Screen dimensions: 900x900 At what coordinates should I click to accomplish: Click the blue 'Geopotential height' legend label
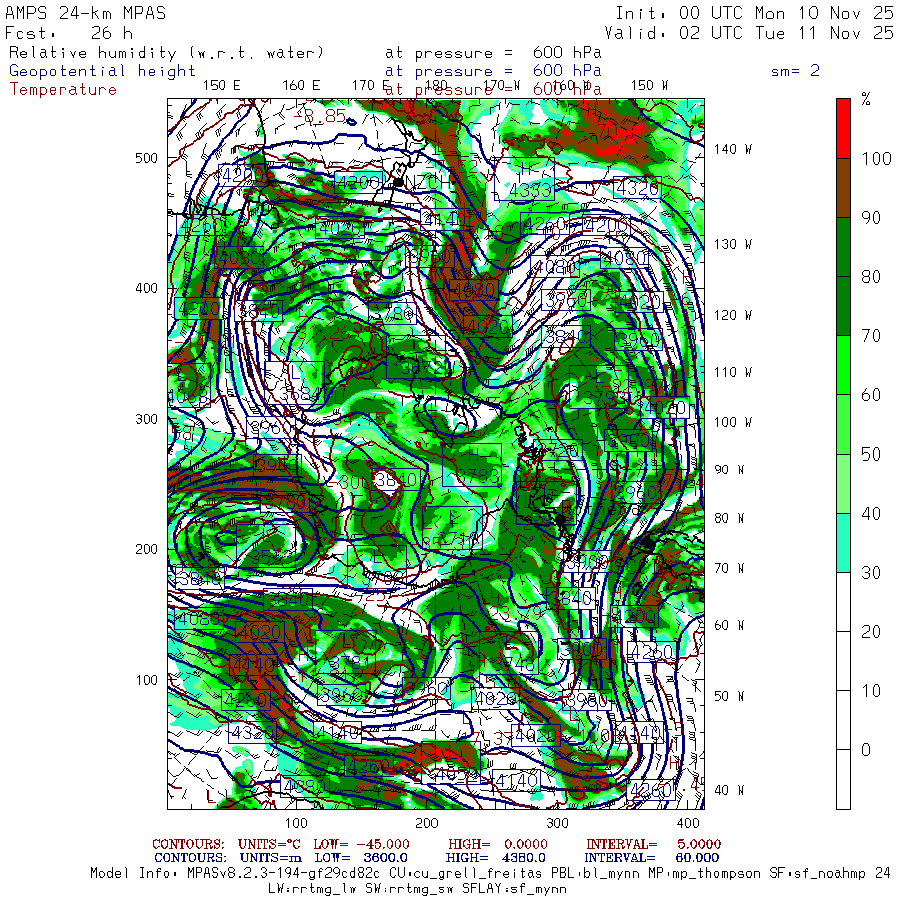pos(102,71)
